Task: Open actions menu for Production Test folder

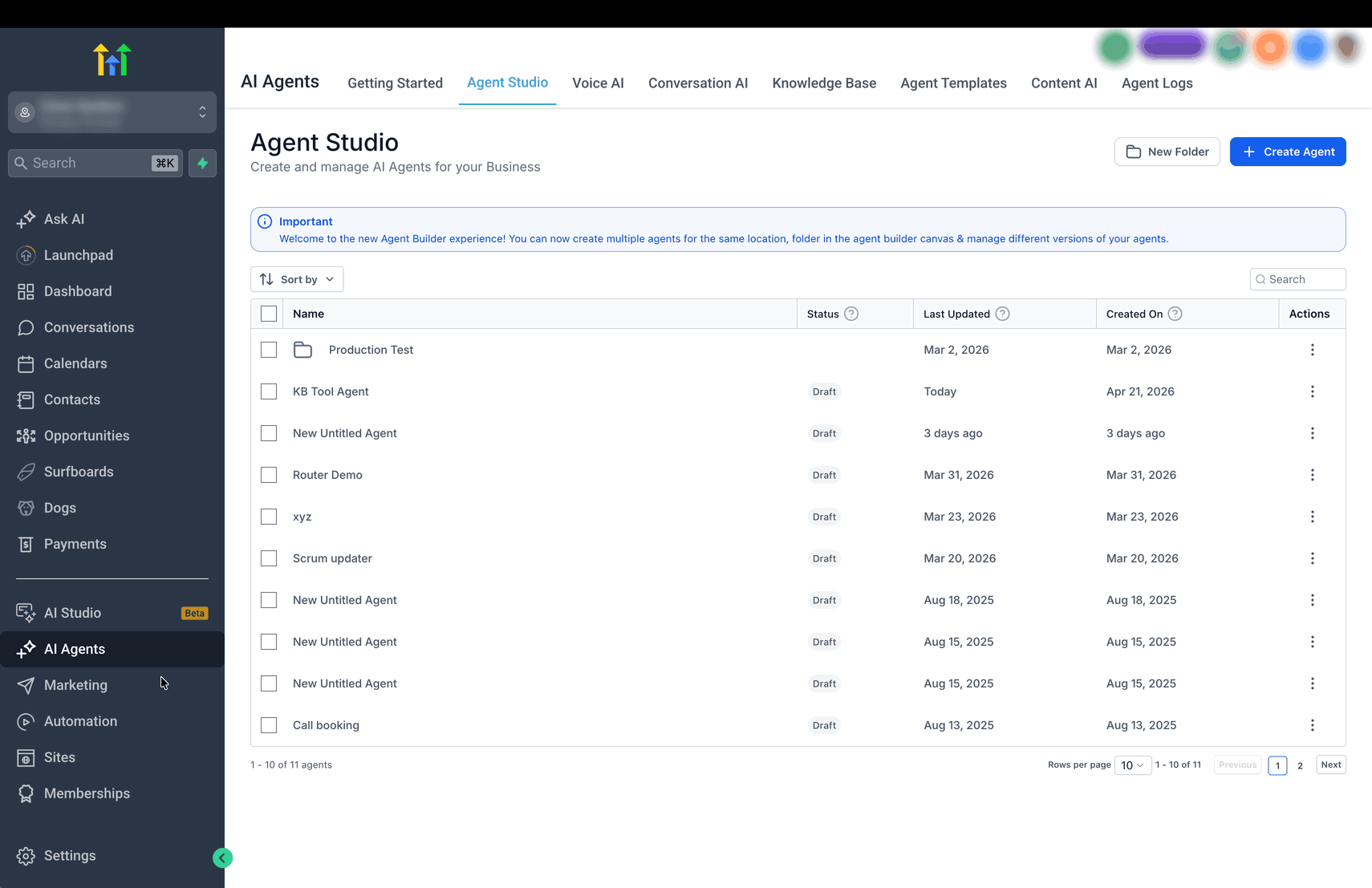Action: 1313,350
